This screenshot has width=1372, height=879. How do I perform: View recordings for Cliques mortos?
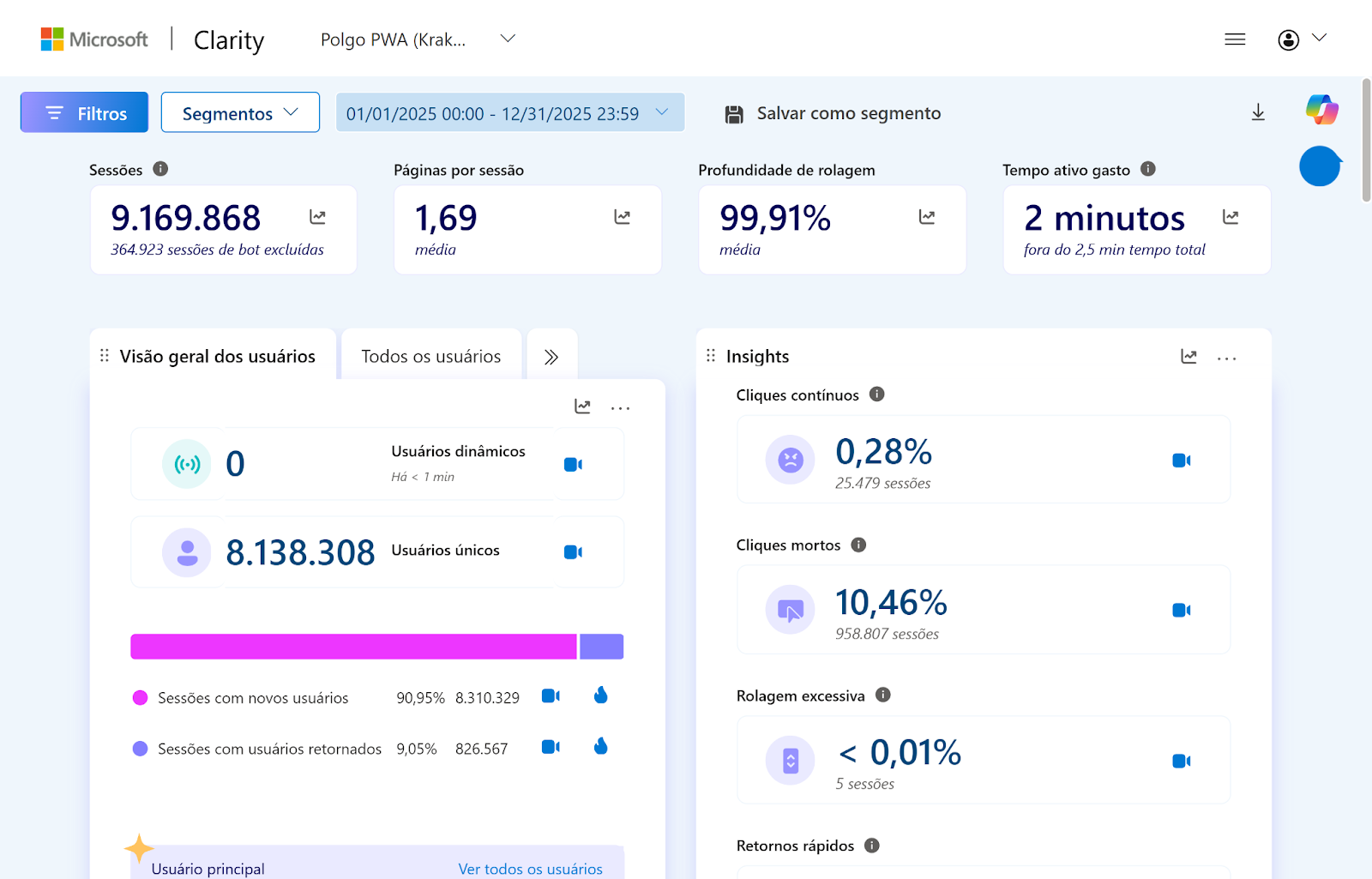(x=1181, y=611)
